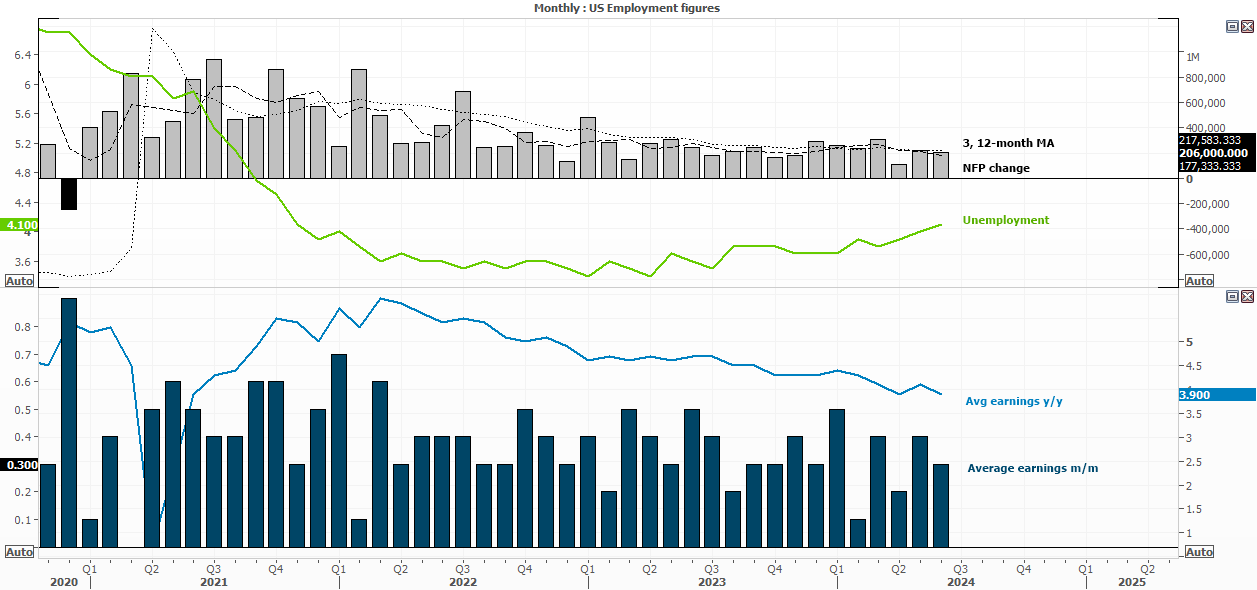This screenshot has height=590, width=1257.
Task: Click the 2024 year label on time axis
Action: 960,581
